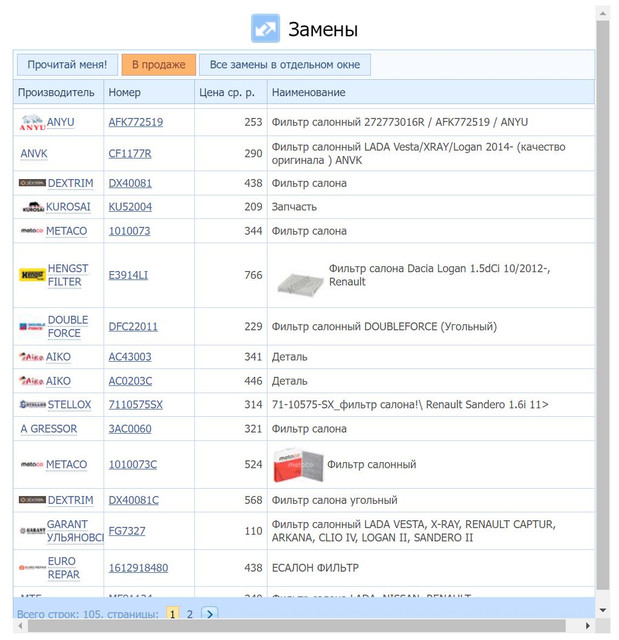Image resolution: width=619 pixels, height=640 pixels.
Task: Open the A GRESSOR manufacturer link
Action: pyautogui.click(x=49, y=429)
